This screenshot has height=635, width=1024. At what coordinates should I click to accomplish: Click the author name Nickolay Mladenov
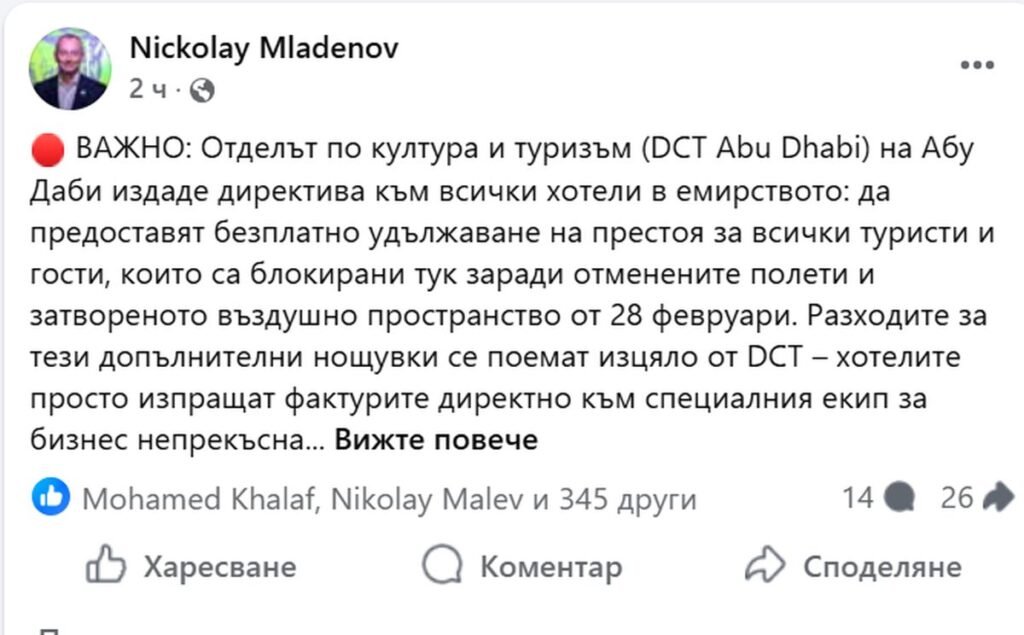coord(264,49)
